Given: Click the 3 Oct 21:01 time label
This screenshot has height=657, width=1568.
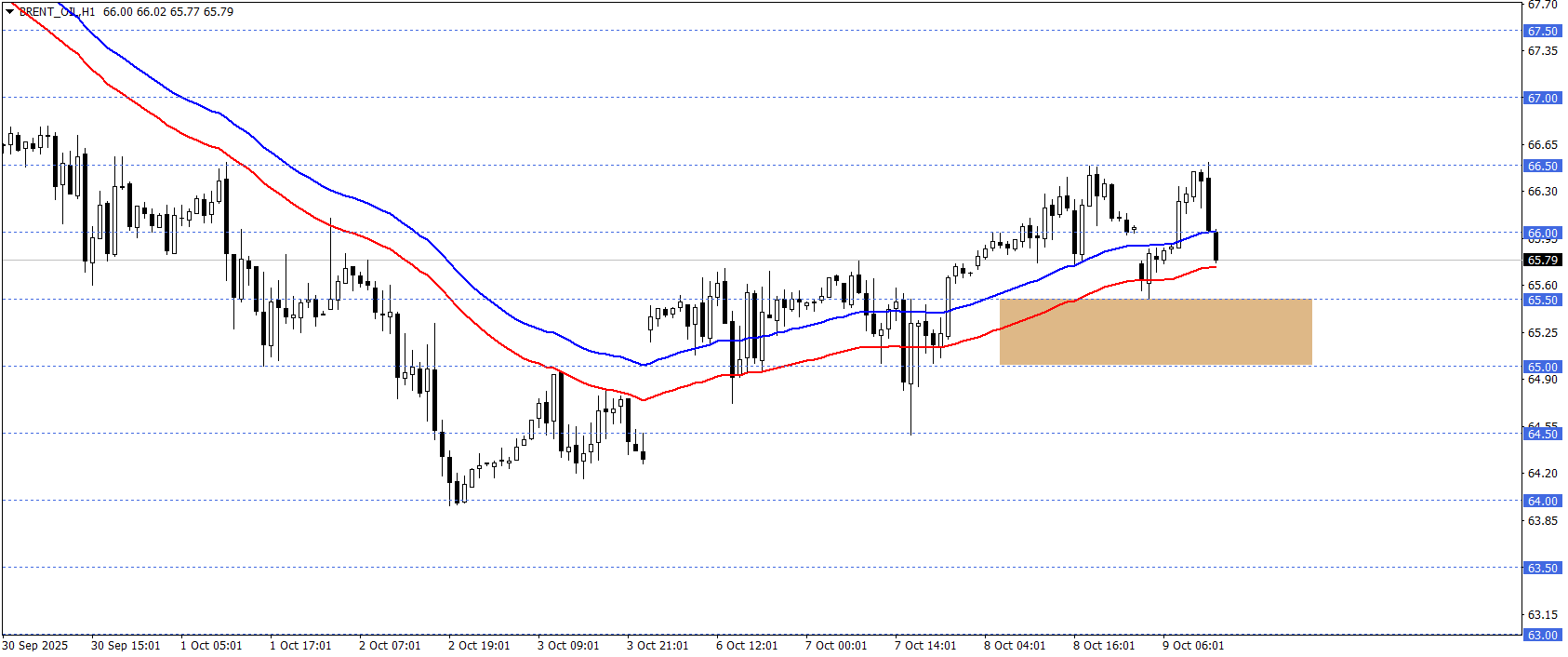Looking at the screenshot, I should [x=658, y=645].
